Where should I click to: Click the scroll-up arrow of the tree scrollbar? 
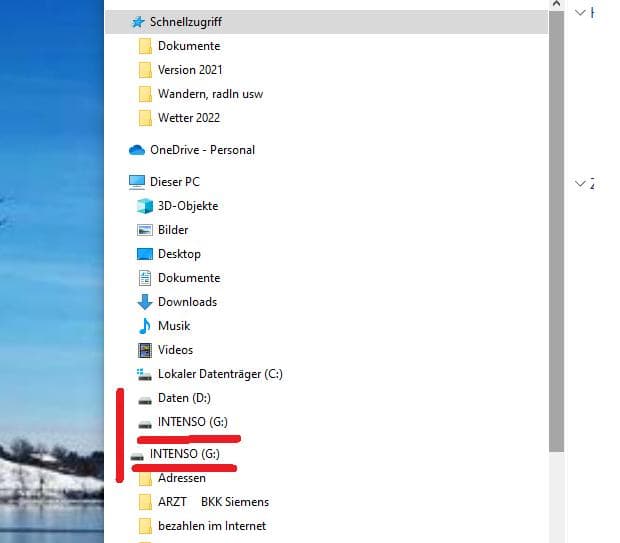tap(556, 4)
